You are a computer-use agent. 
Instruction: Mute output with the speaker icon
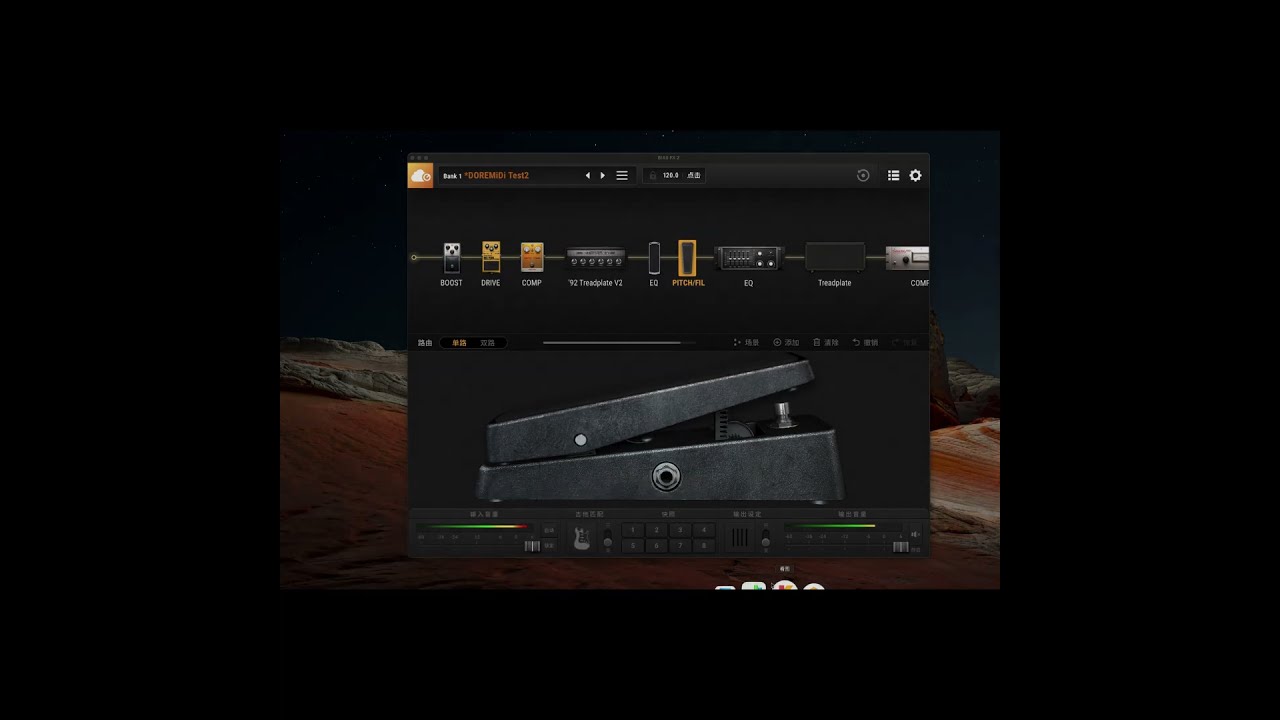click(914, 534)
